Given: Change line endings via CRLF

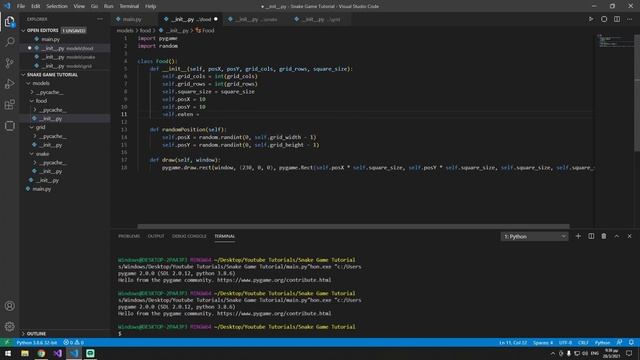Looking at the screenshot, I should tap(583, 342).
